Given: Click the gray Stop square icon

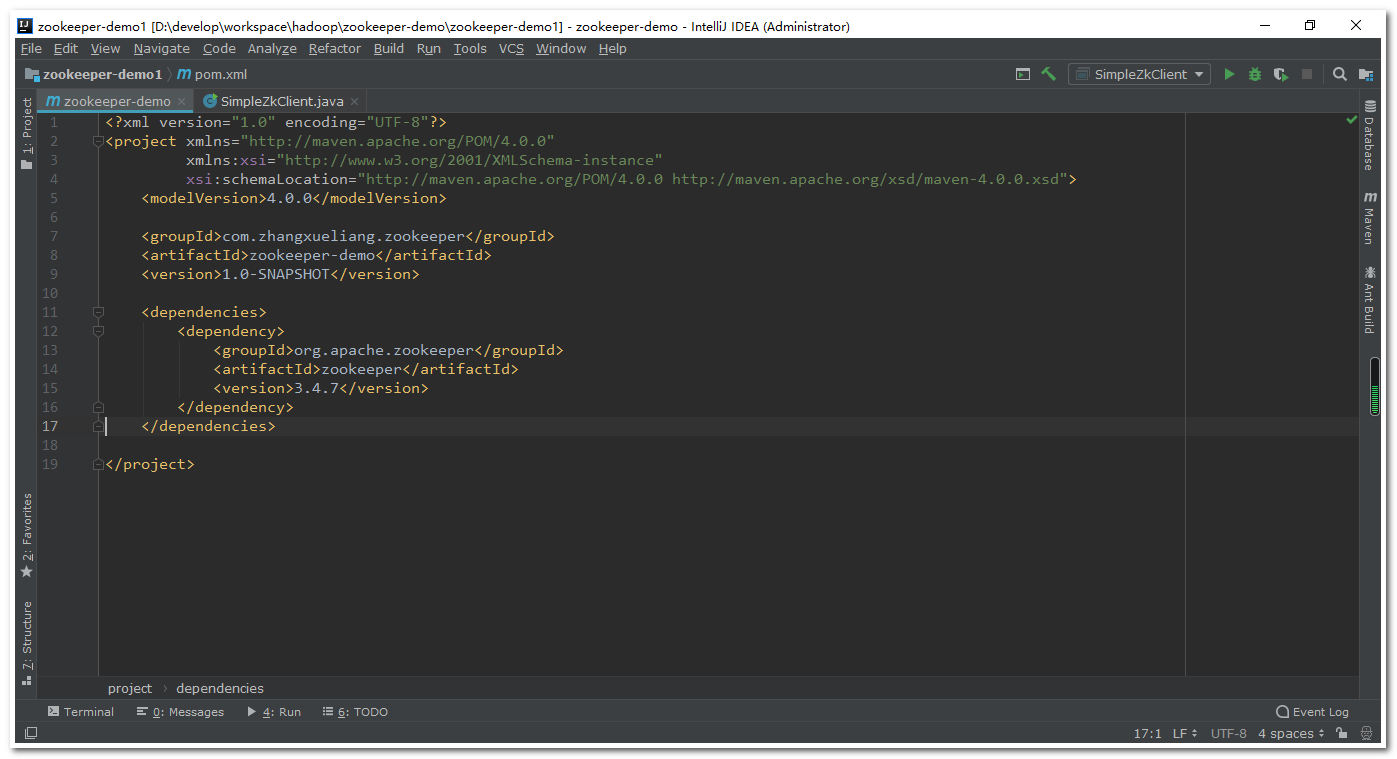Looking at the screenshot, I should 1306,74.
